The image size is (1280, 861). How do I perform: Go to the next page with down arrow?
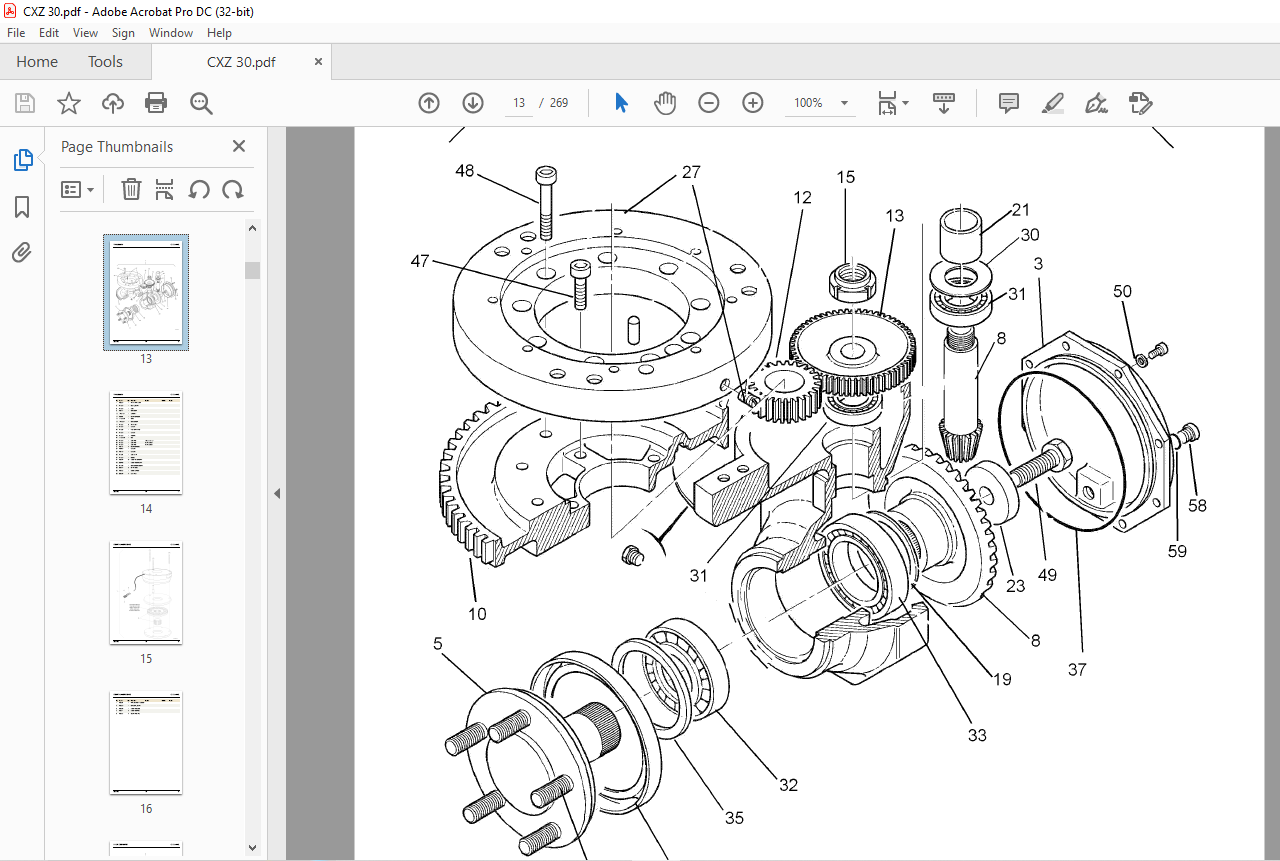473,103
